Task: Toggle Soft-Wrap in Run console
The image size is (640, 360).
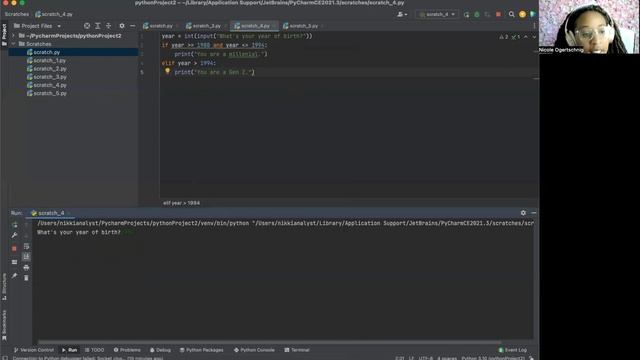Action: [26, 246]
